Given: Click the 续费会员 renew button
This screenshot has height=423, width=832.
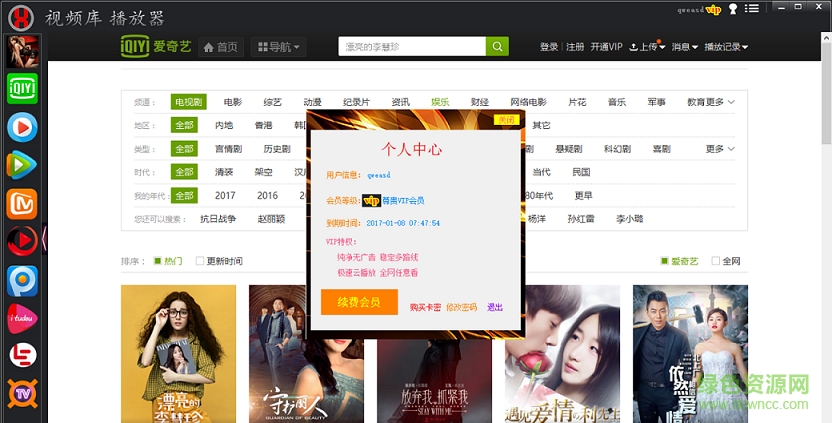Looking at the screenshot, I should [x=359, y=302].
